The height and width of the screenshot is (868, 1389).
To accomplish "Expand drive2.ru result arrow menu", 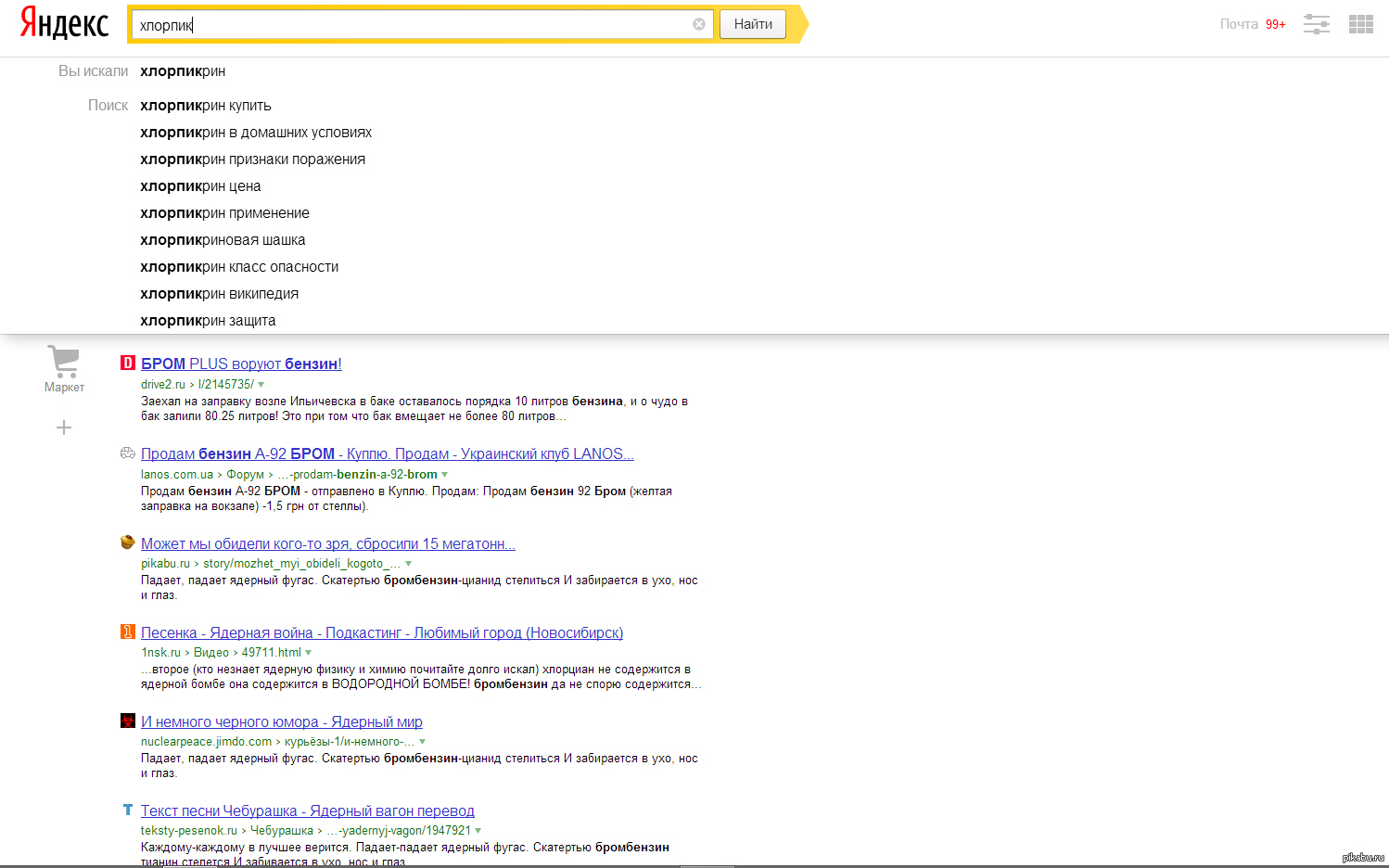I will tap(261, 385).
